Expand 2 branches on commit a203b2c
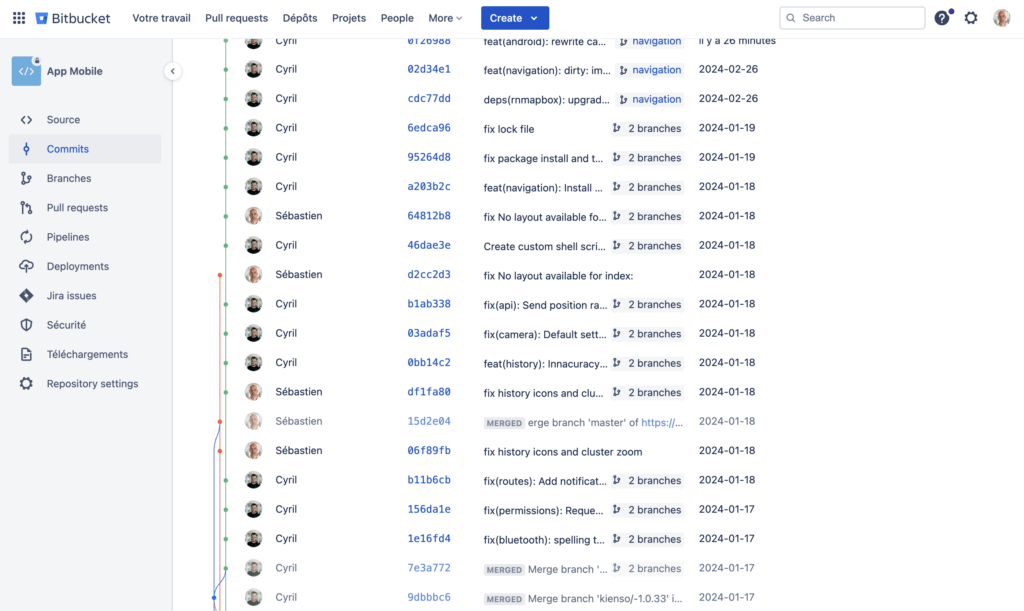 tap(647, 187)
